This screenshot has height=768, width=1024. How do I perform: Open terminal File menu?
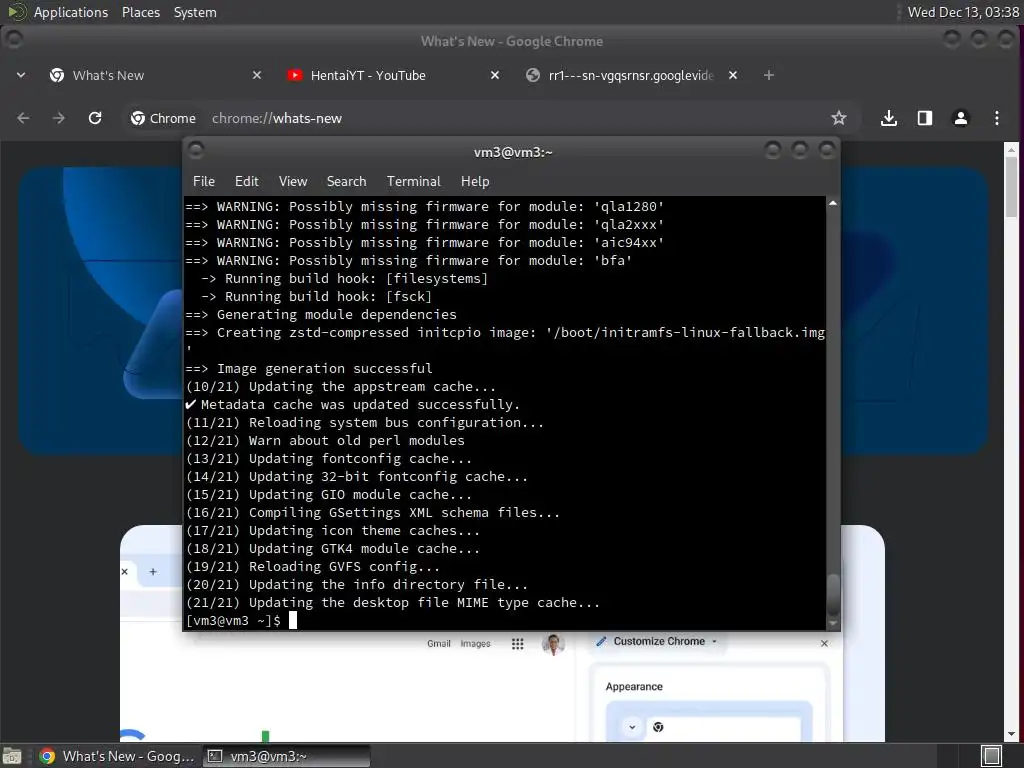pos(204,182)
